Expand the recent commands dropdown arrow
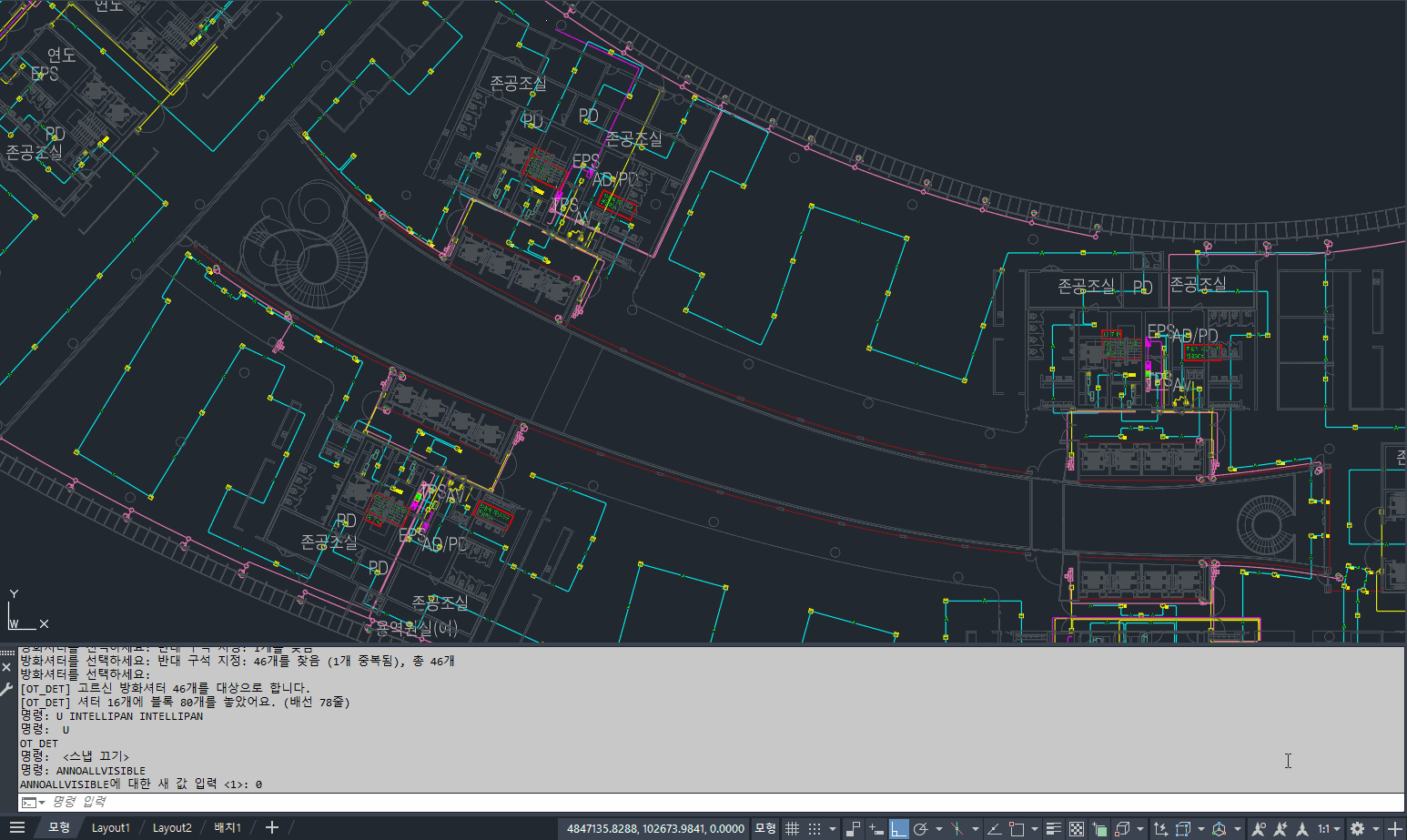The height and width of the screenshot is (840, 1407). tap(42, 803)
